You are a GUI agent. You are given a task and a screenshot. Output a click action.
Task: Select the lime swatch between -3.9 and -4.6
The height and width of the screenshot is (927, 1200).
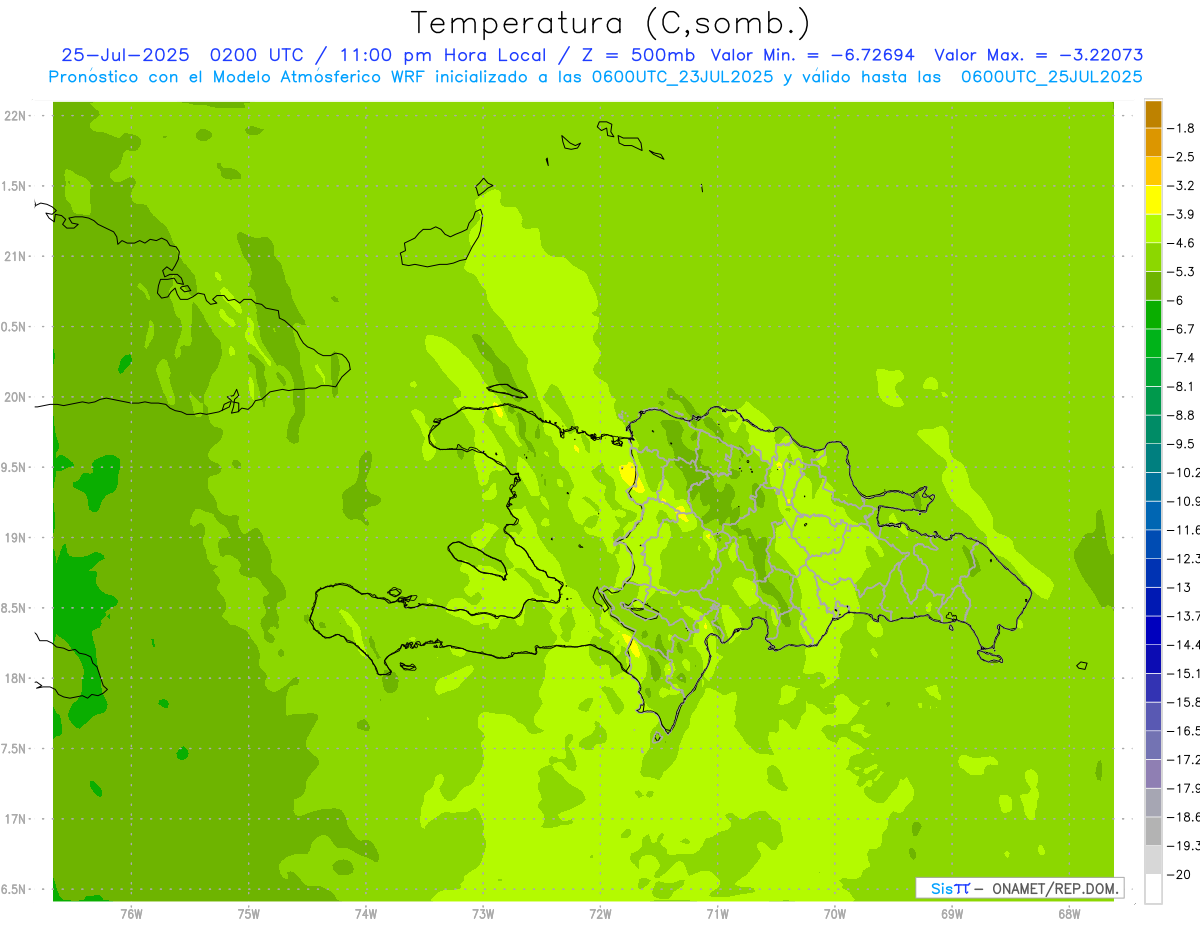pyautogui.click(x=1153, y=229)
